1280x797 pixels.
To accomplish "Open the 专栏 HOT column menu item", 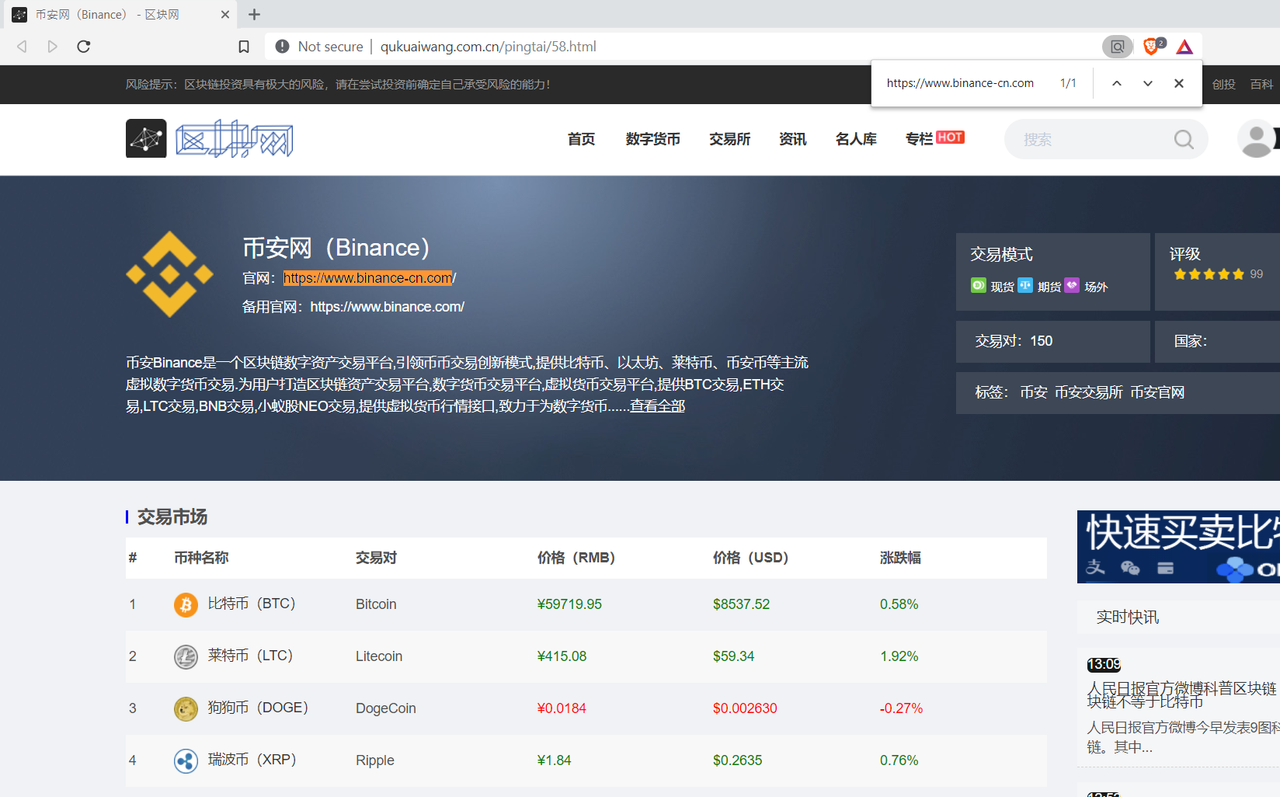I will tap(935, 138).
